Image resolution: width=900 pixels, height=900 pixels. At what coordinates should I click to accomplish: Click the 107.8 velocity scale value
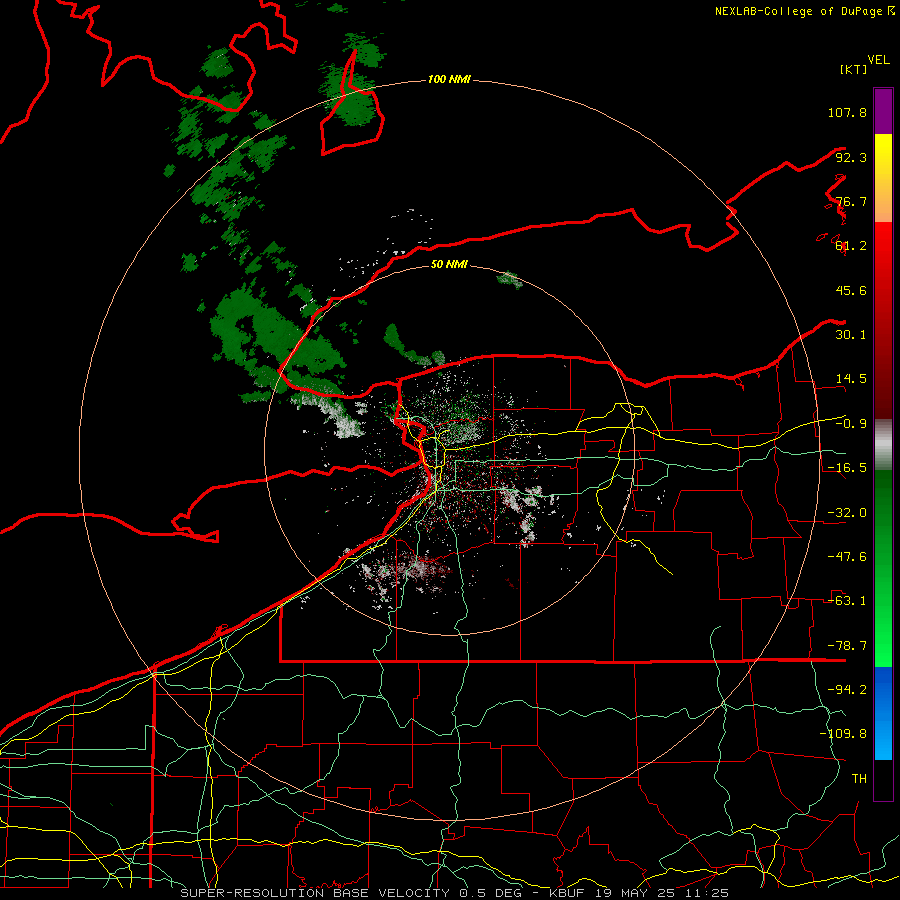tap(847, 112)
